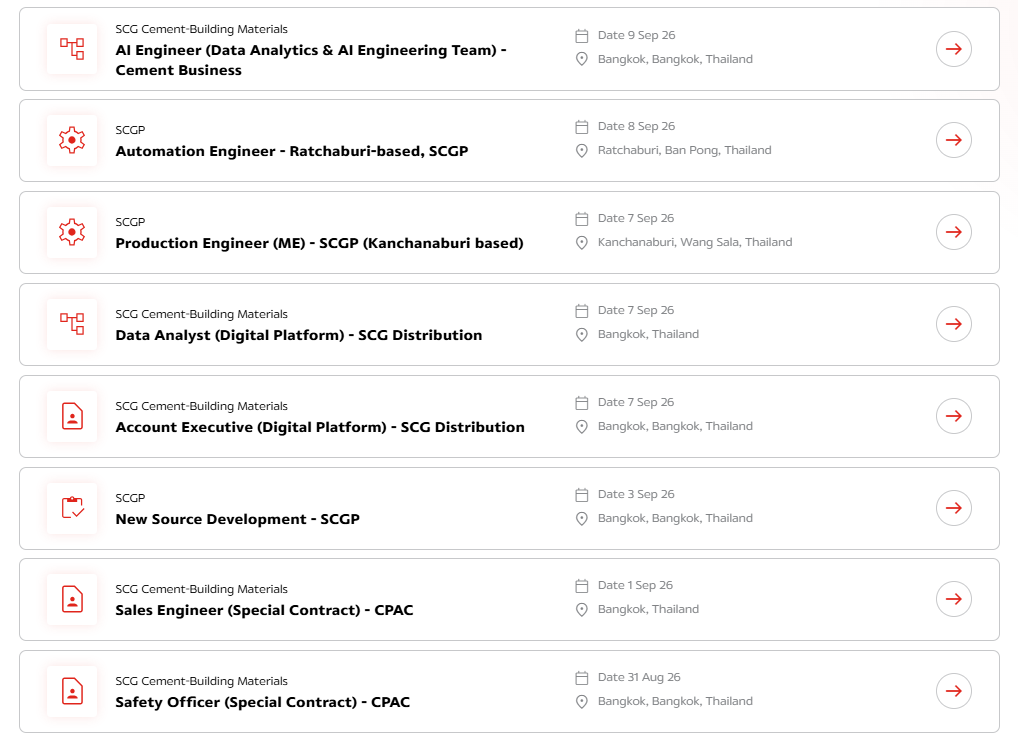The width and height of the screenshot is (1018, 744).
Task: Open AI Engineer (Data Analytics) job title
Action: click(x=310, y=60)
